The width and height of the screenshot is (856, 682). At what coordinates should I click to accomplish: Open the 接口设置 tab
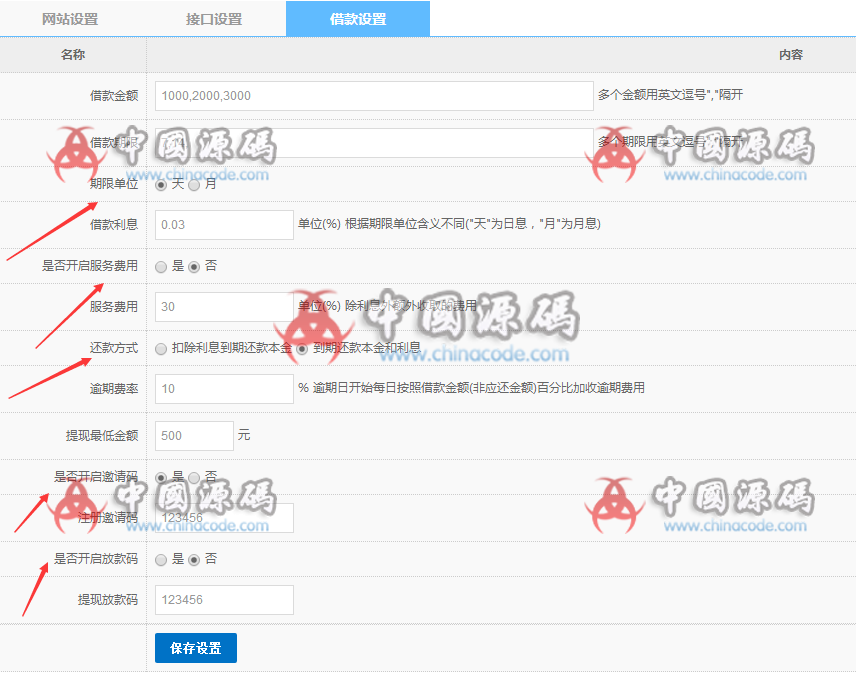215,18
